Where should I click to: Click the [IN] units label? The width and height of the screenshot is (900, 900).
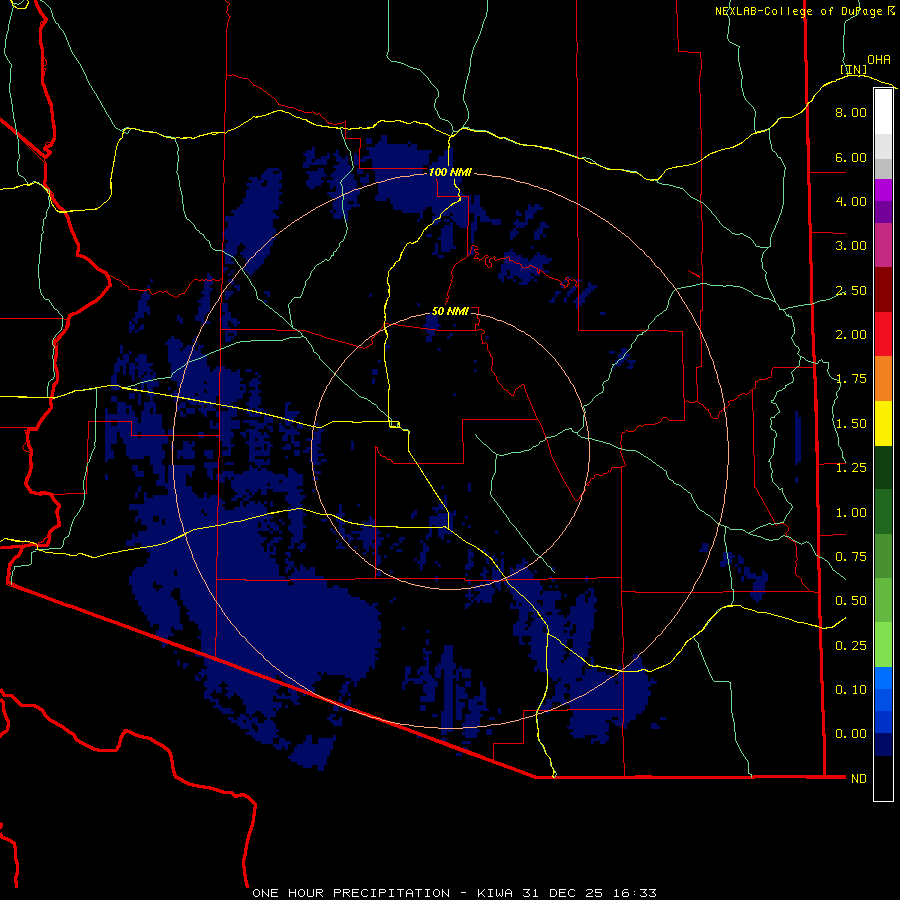854,69
